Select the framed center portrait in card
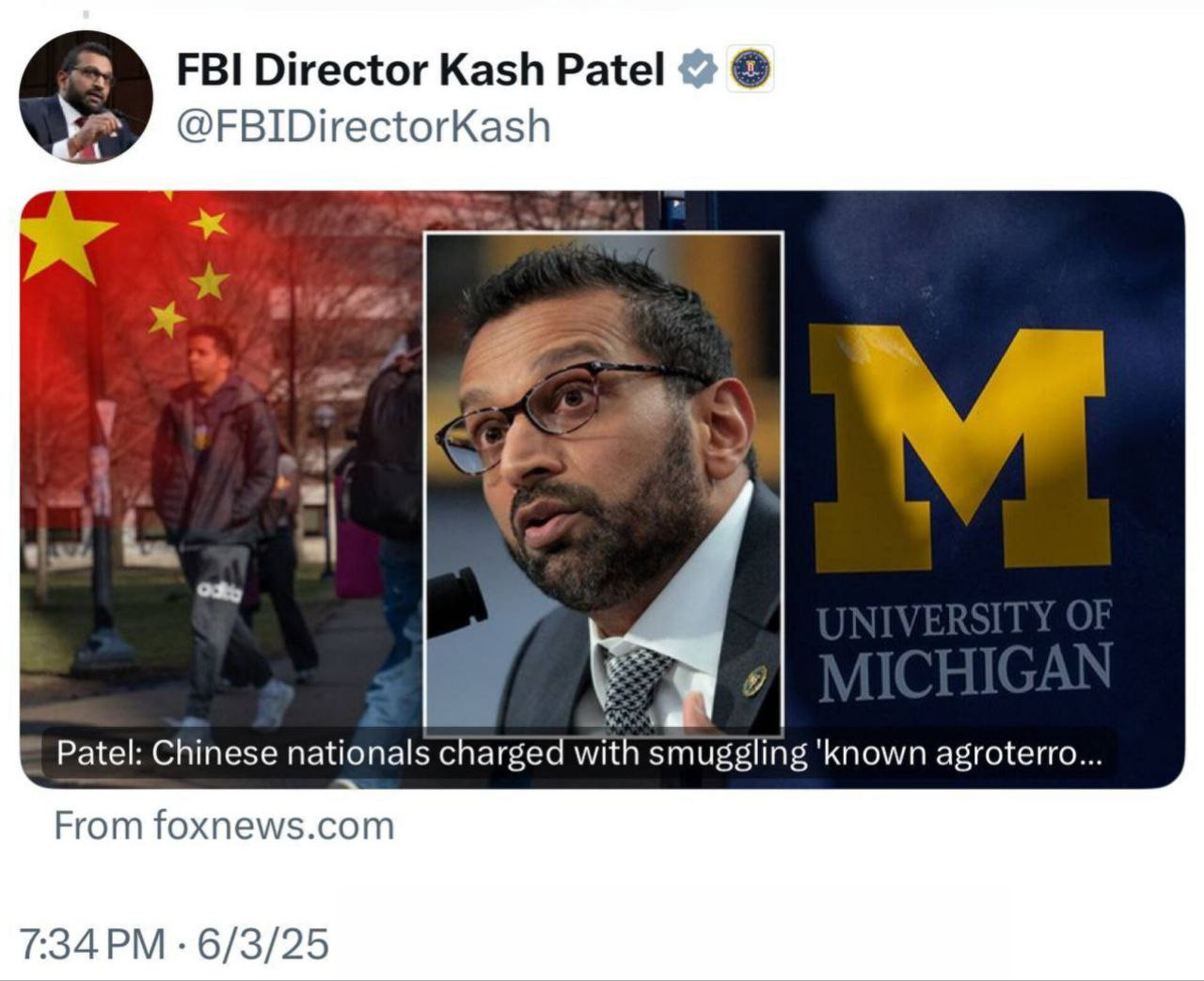1204x981 pixels. coord(603,482)
